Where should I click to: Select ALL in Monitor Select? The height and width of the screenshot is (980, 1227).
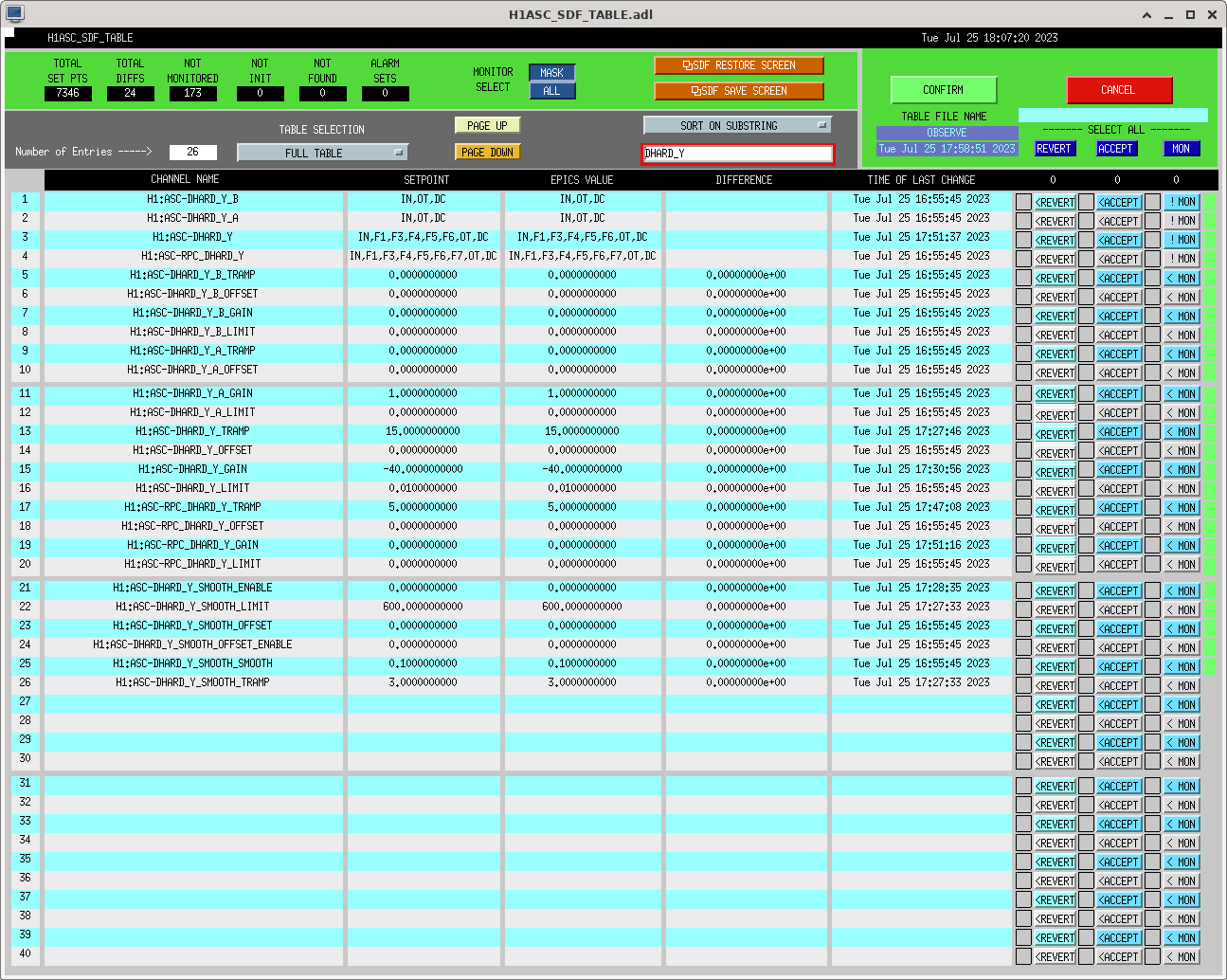click(551, 91)
